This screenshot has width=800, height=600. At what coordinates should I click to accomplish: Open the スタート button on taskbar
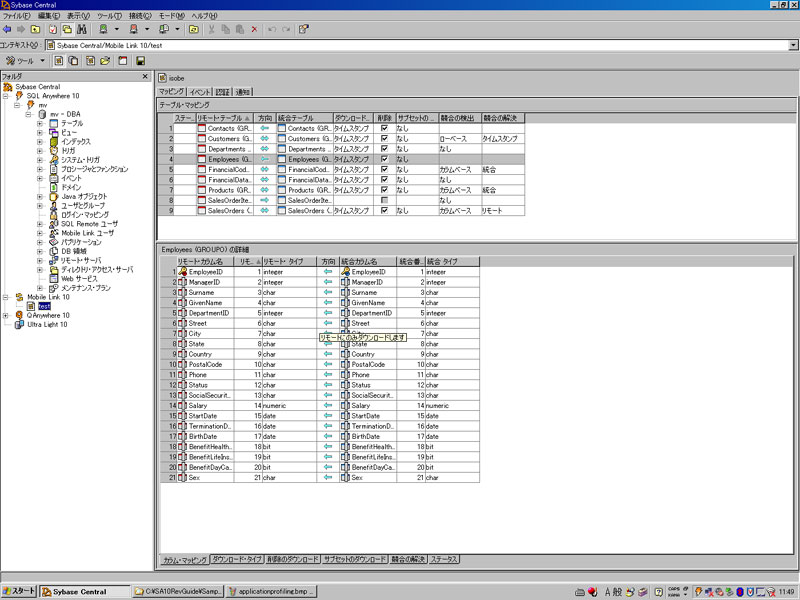(18, 591)
